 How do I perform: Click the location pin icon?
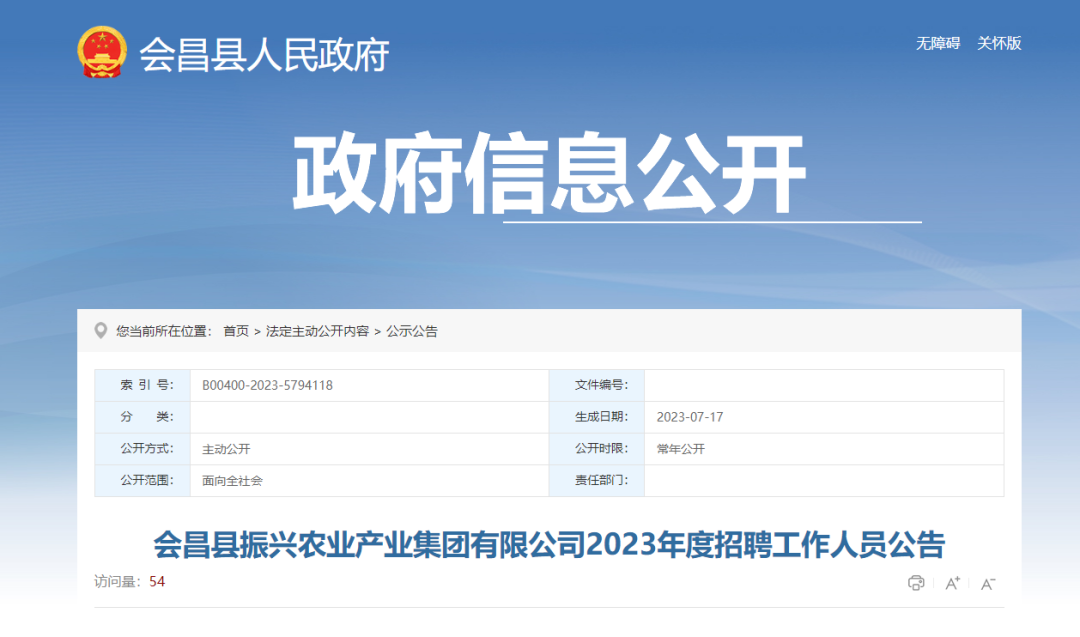point(101,331)
